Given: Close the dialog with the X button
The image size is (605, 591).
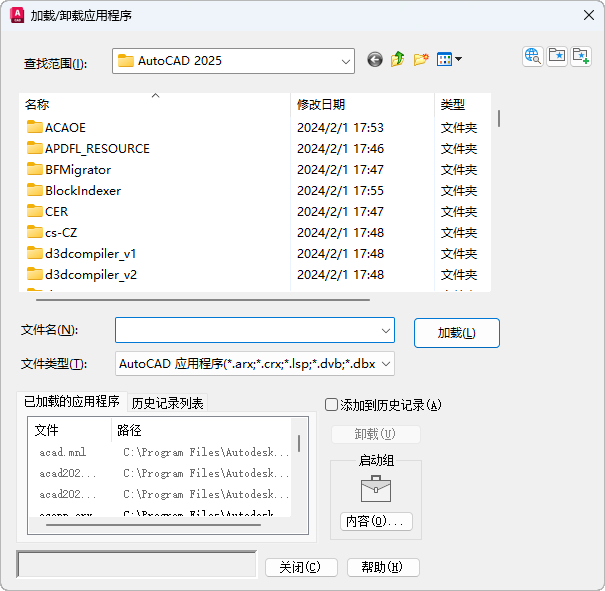Looking at the screenshot, I should point(589,15).
